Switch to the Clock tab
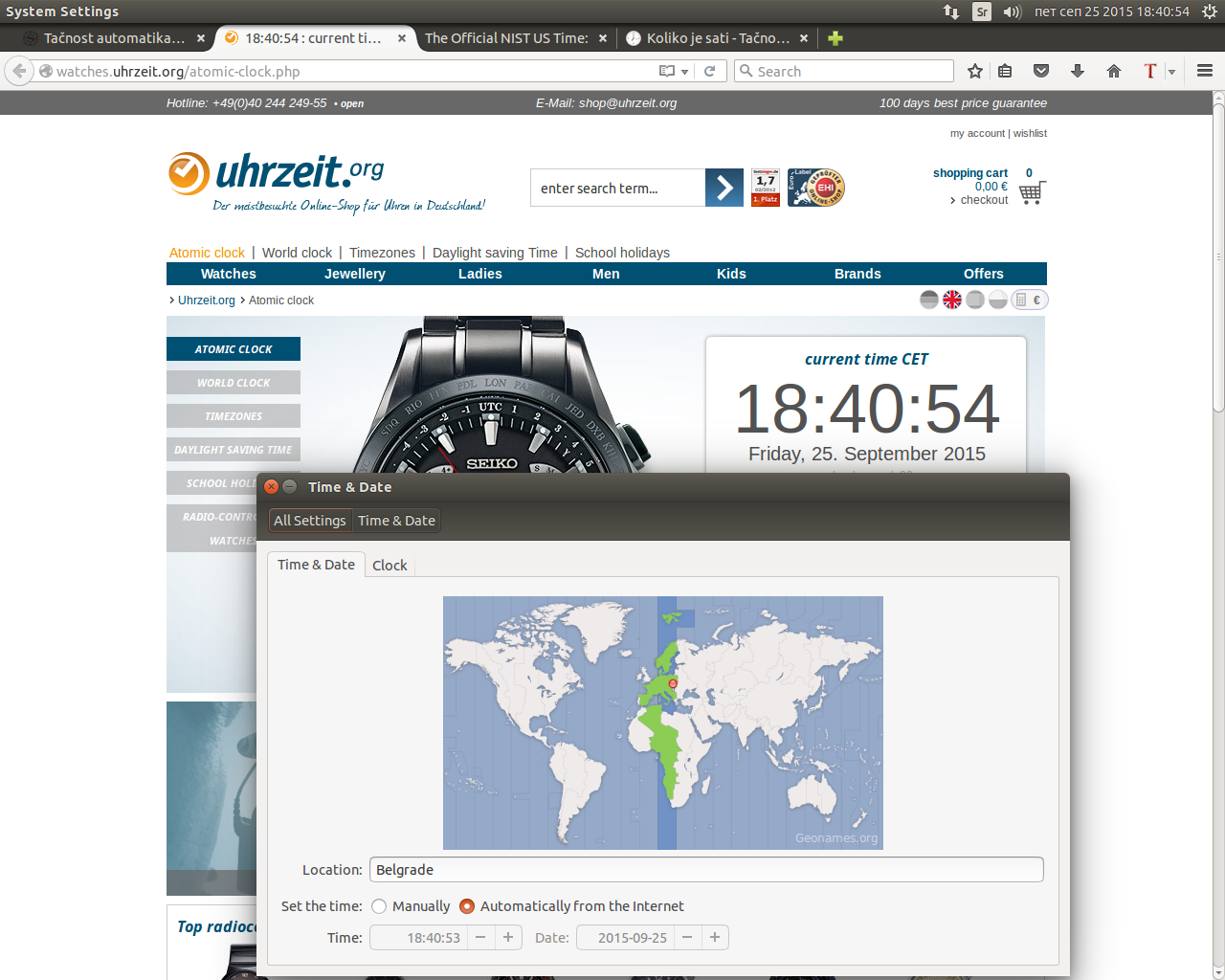Screen dimensions: 1225x980 390,566
